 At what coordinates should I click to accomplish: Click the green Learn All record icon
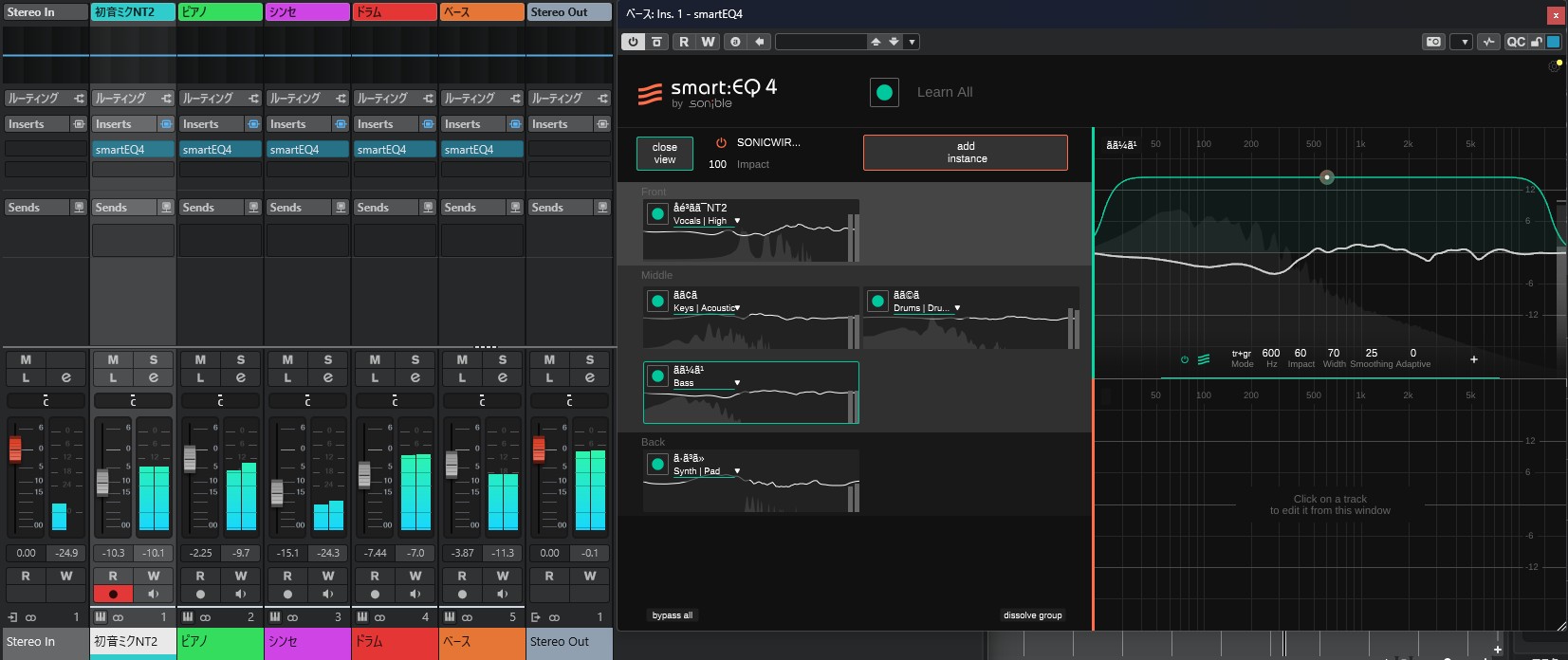[x=884, y=92]
